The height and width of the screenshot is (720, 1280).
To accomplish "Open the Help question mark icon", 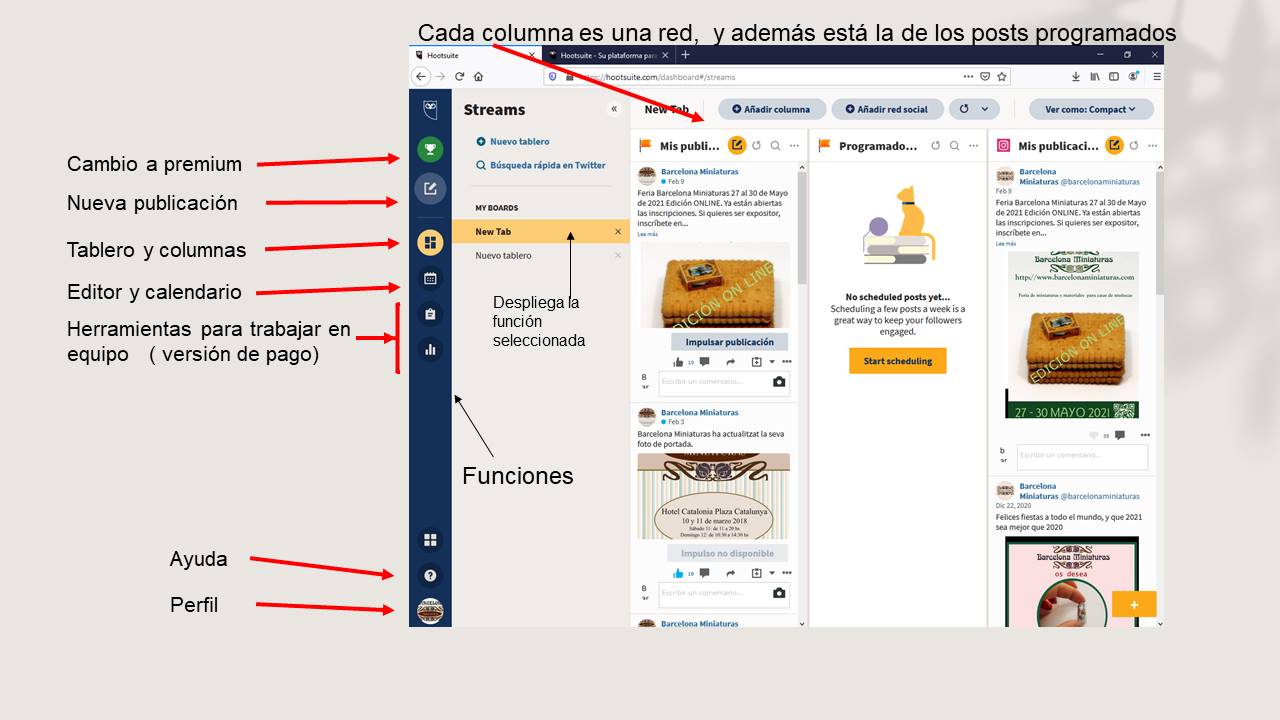I will click(430, 576).
